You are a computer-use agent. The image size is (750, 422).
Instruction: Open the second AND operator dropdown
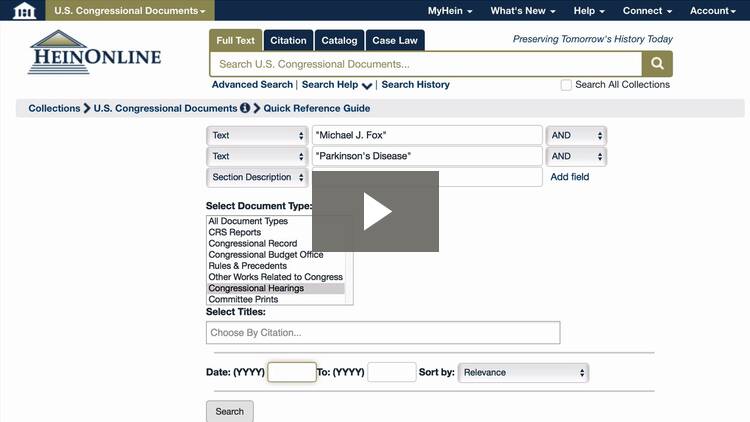576,156
